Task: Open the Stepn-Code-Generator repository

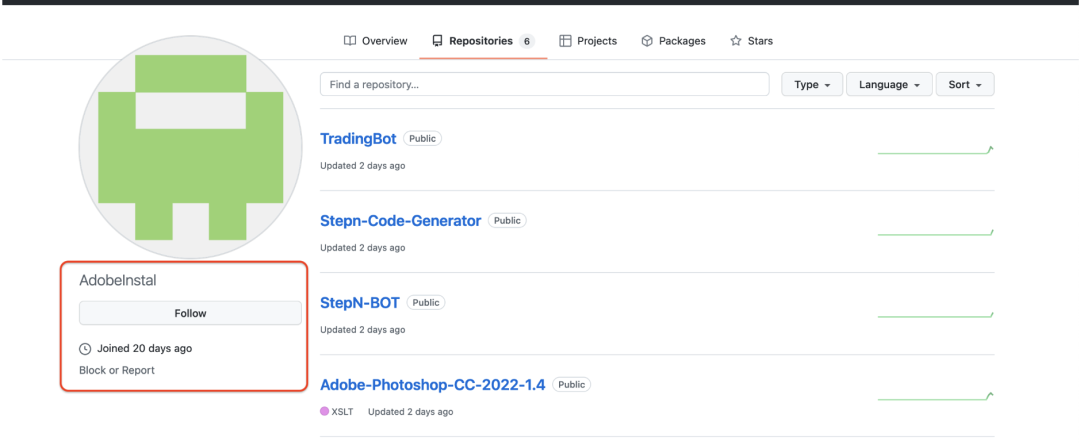Action: coord(400,221)
